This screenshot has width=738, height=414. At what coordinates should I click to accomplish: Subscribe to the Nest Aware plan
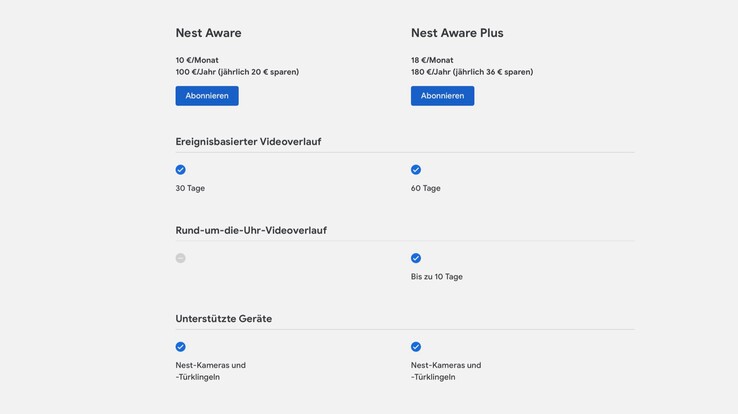[x=207, y=96]
